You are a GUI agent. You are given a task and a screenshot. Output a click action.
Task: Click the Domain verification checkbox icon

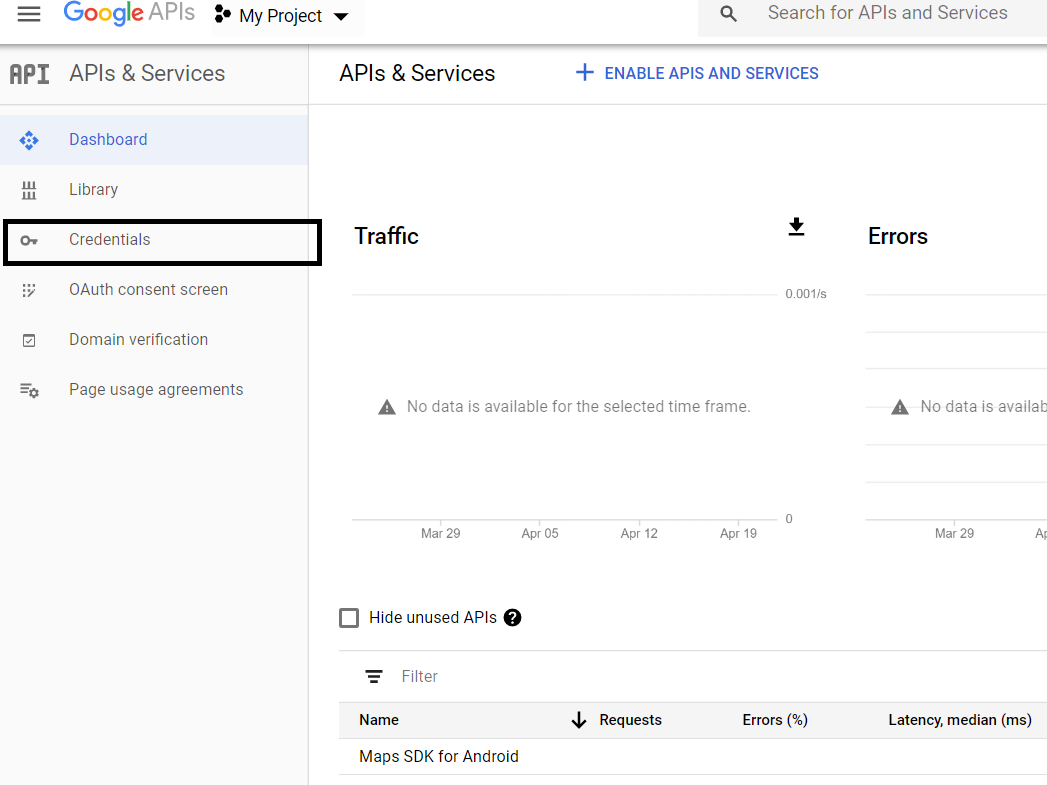(29, 340)
